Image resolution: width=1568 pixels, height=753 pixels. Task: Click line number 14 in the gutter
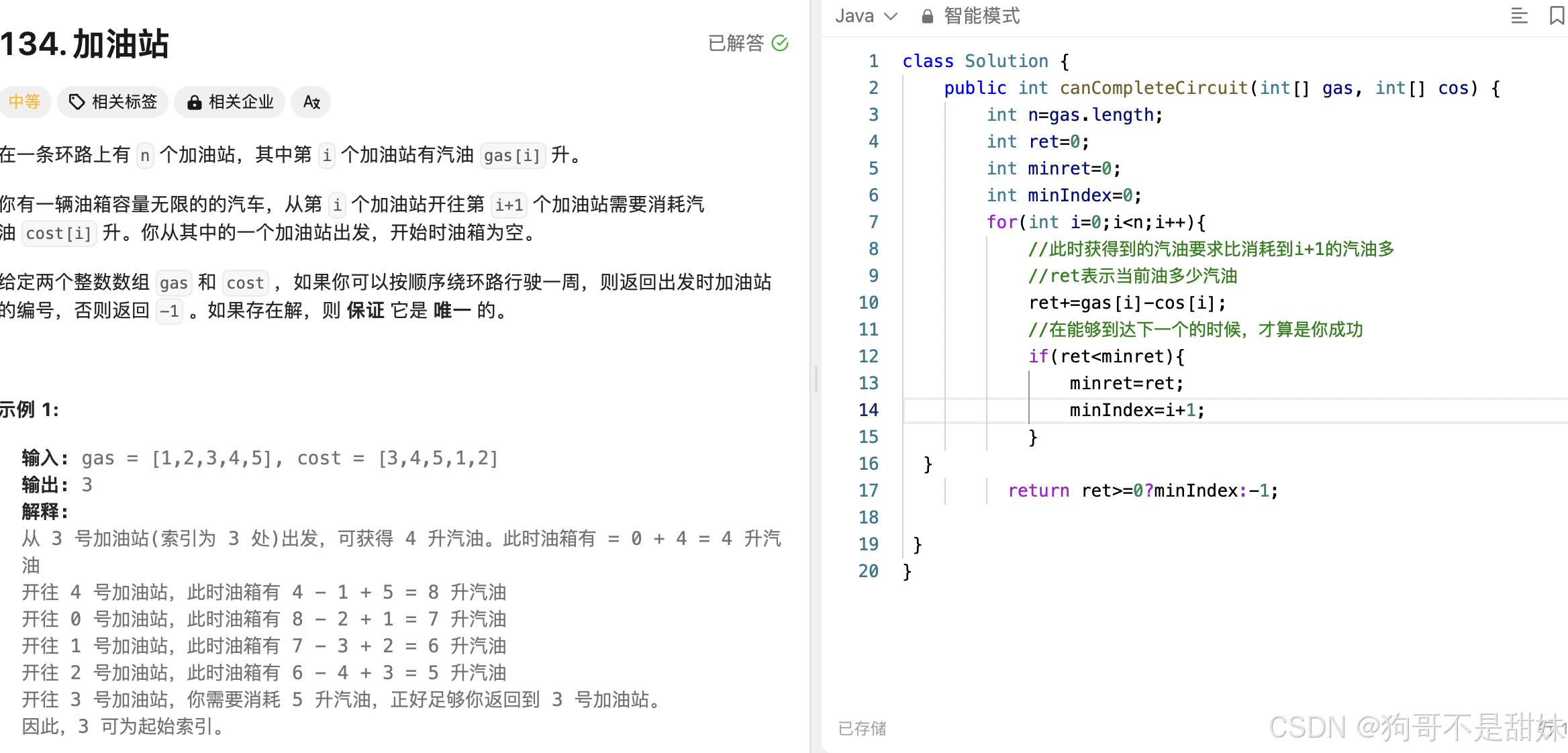coord(868,410)
